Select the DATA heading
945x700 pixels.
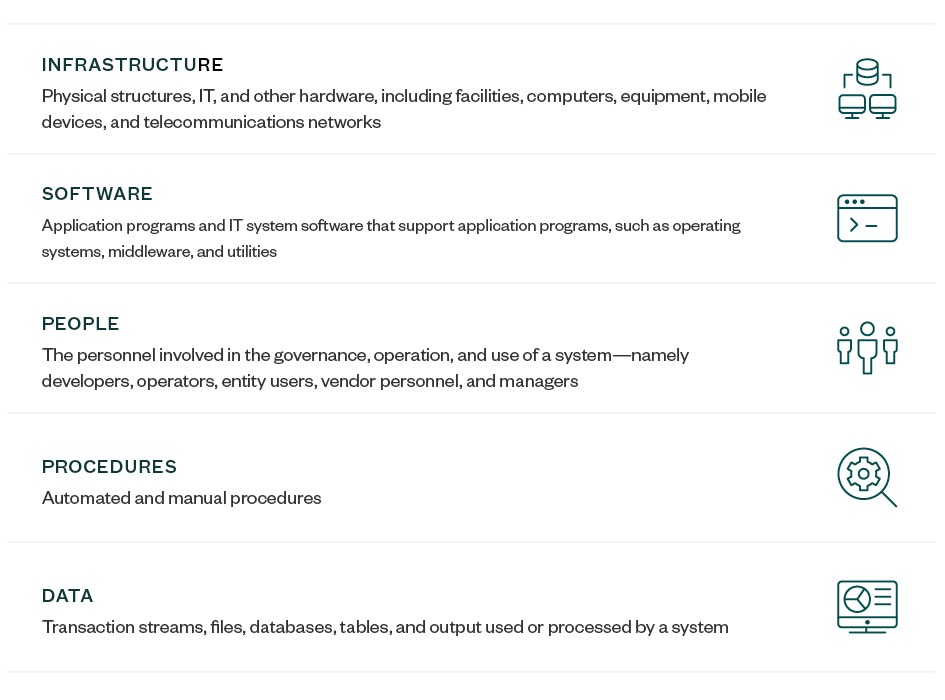[67, 596]
